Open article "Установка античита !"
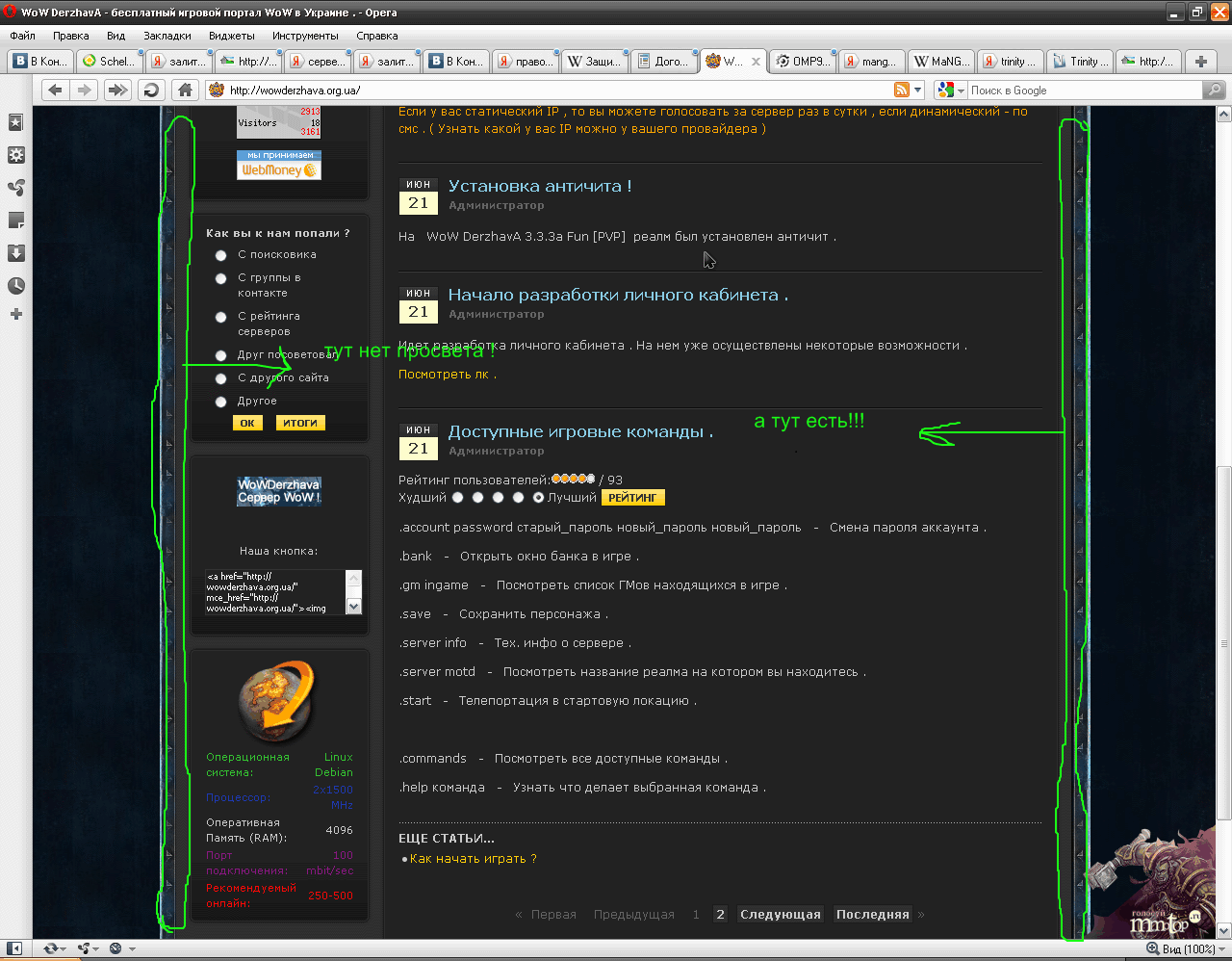The width and height of the screenshot is (1232, 961). pos(540,187)
